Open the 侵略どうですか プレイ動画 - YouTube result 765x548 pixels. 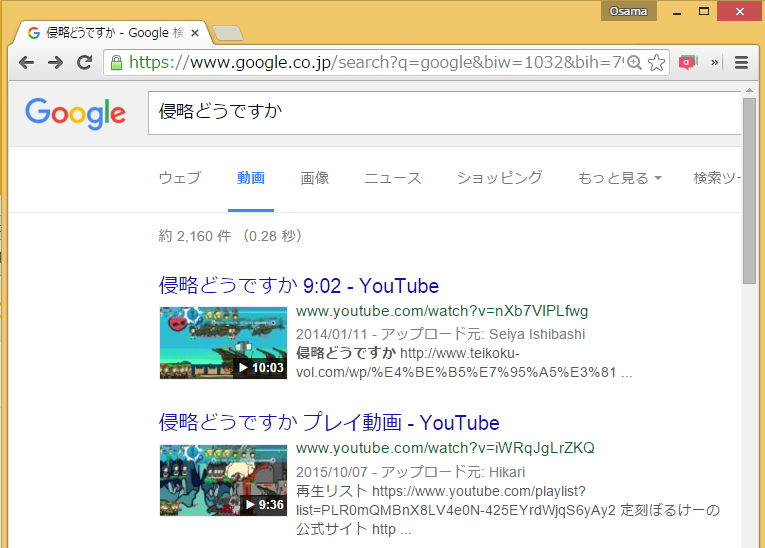(x=329, y=423)
